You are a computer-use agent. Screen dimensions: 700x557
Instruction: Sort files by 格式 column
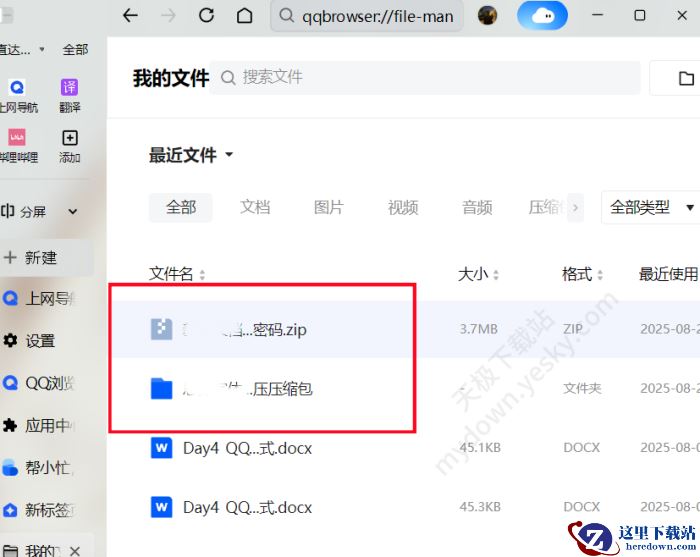click(x=582, y=274)
